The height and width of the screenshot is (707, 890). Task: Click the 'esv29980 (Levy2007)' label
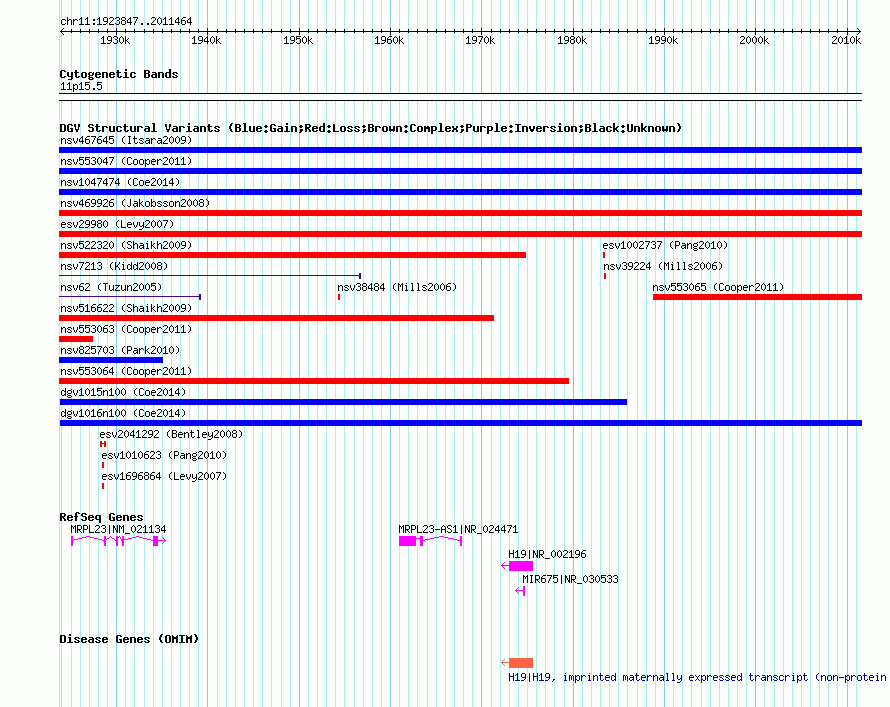(x=117, y=224)
